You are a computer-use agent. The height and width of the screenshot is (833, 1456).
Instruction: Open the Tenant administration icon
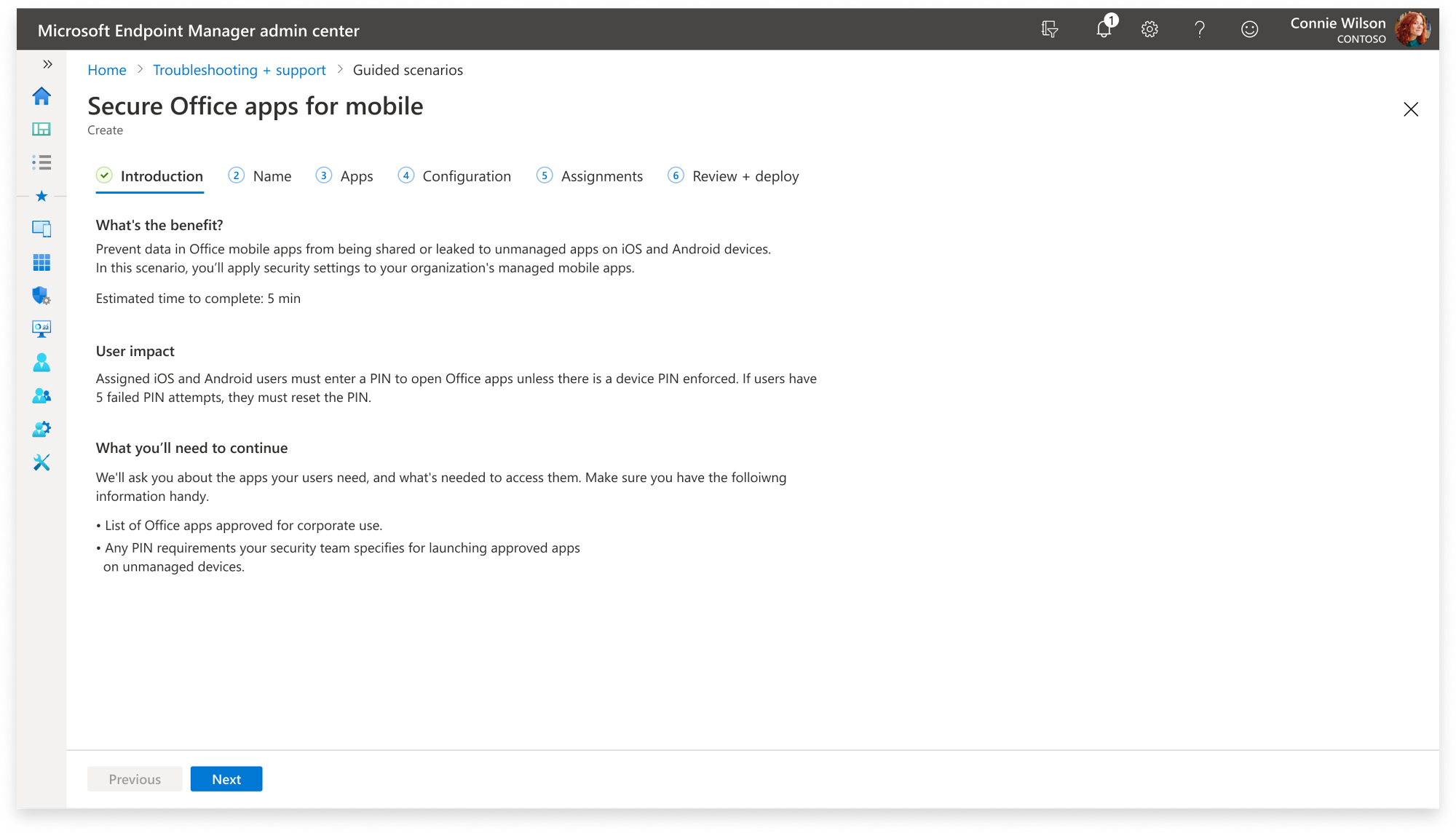click(41, 429)
